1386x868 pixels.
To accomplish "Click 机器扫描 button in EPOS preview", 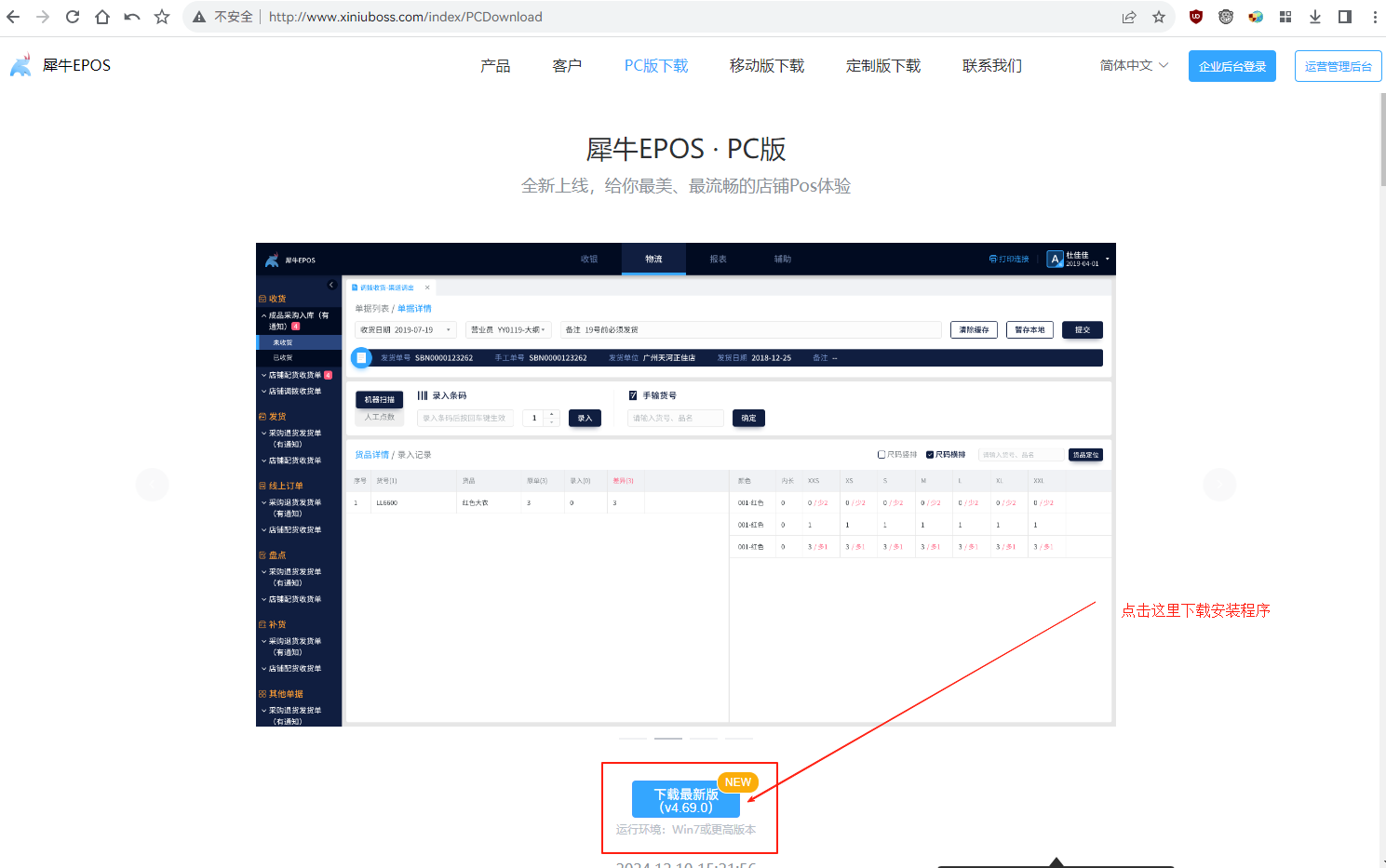I will [379, 400].
